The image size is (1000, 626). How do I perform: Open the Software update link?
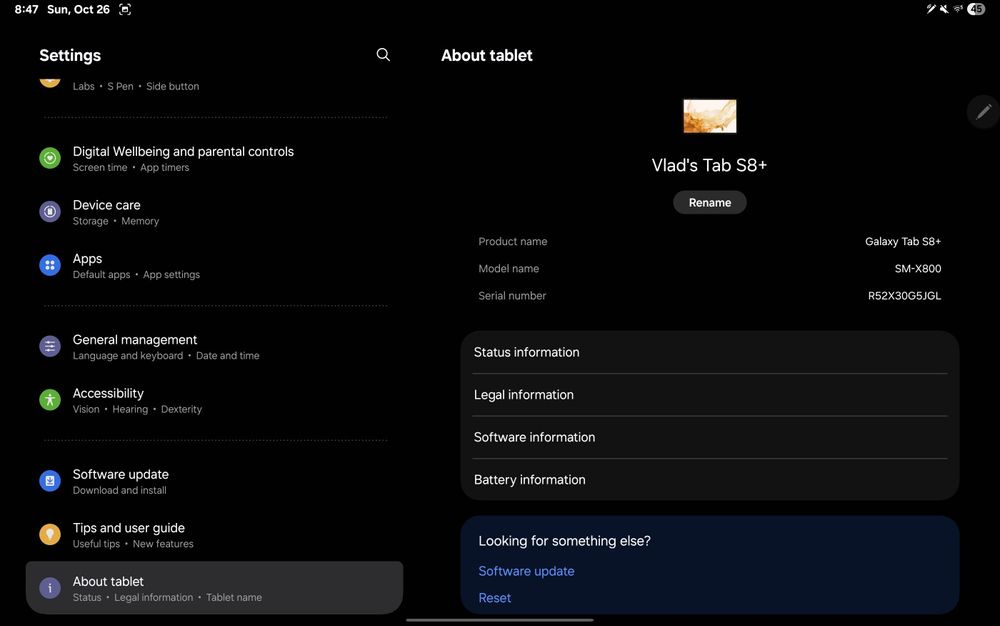pos(526,571)
